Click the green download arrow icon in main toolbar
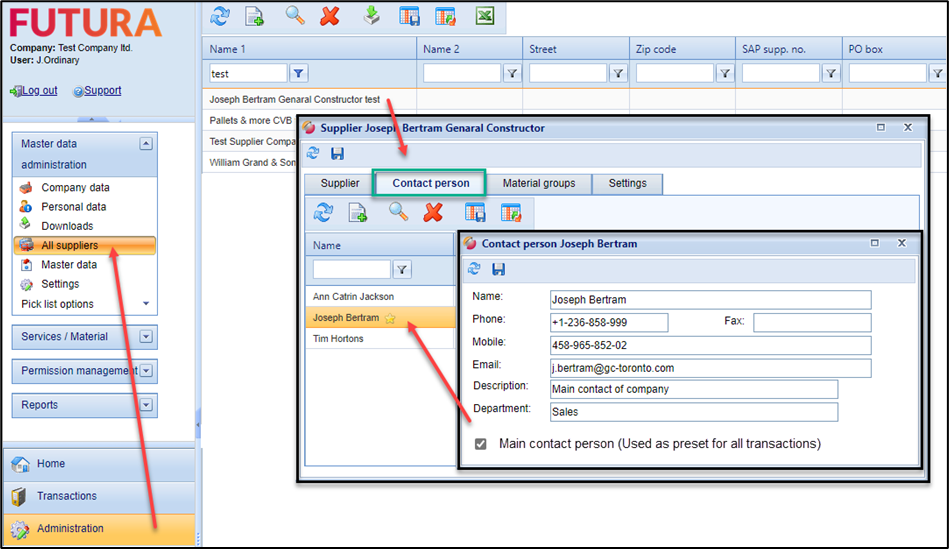Image resolution: width=949 pixels, height=549 pixels. coord(371,16)
